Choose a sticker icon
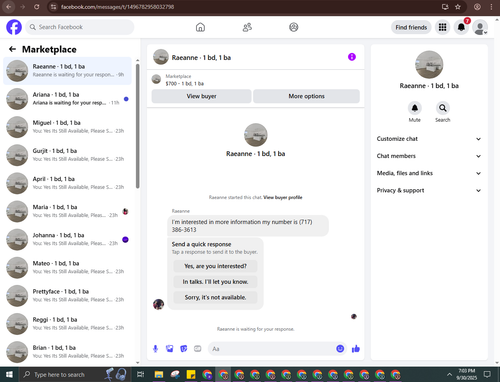Screen dimensions: 500x382 pos(184,349)
